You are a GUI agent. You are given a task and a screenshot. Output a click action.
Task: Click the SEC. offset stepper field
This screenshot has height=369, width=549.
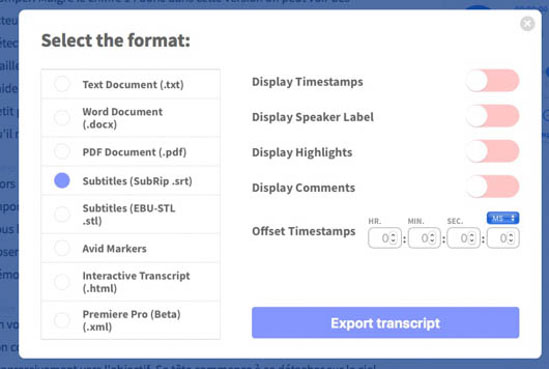[x=464, y=238]
